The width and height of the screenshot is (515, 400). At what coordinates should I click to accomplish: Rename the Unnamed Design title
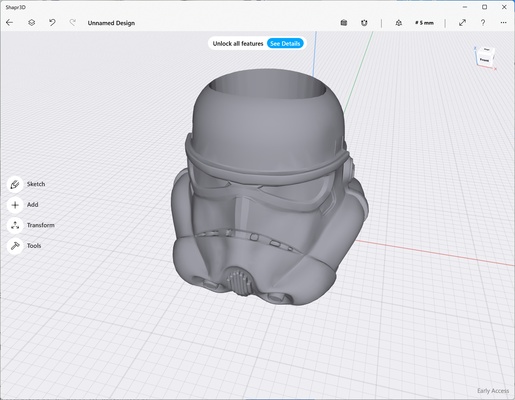pyautogui.click(x=111, y=23)
